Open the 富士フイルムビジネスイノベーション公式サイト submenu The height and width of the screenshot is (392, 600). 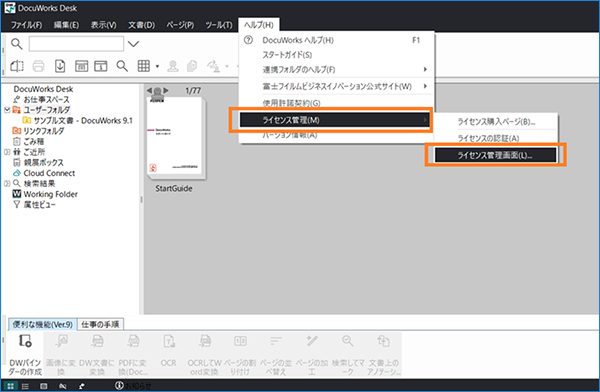pyautogui.click(x=337, y=86)
